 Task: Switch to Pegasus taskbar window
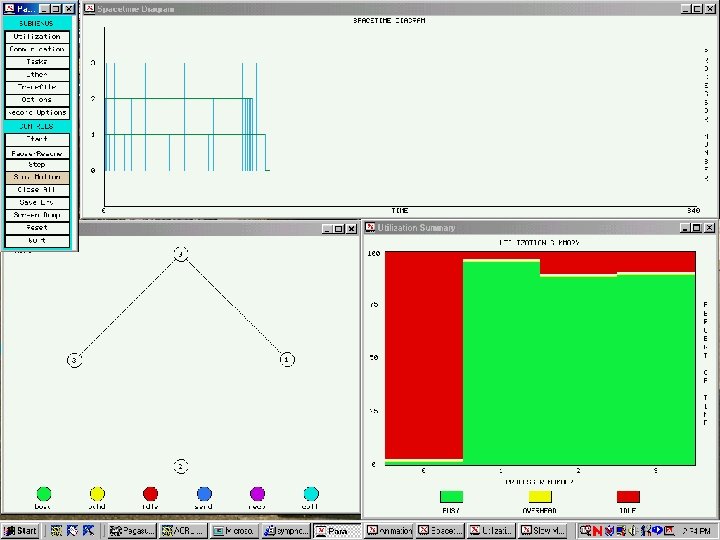131,531
